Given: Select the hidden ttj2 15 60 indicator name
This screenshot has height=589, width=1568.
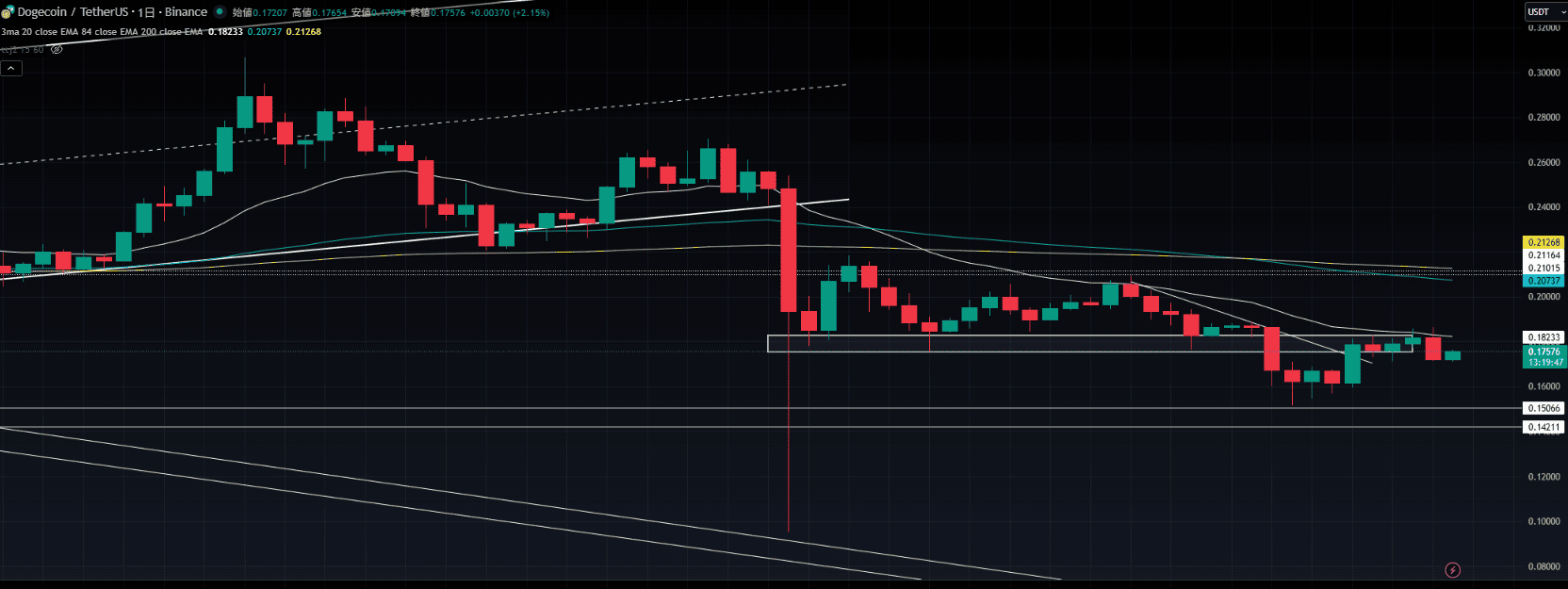Looking at the screenshot, I should point(22,49).
